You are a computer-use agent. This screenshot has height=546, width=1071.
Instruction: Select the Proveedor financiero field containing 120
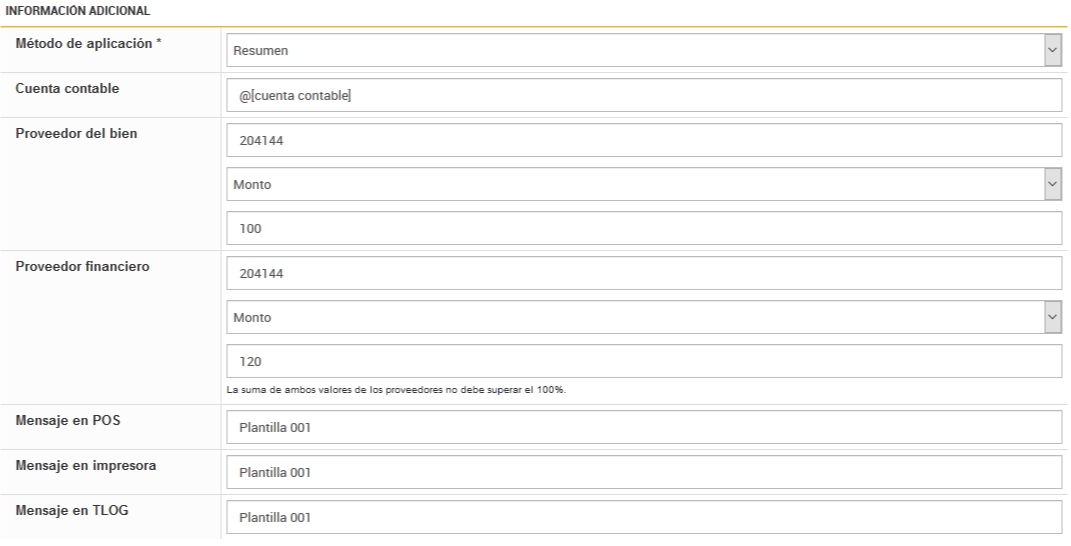pos(643,361)
